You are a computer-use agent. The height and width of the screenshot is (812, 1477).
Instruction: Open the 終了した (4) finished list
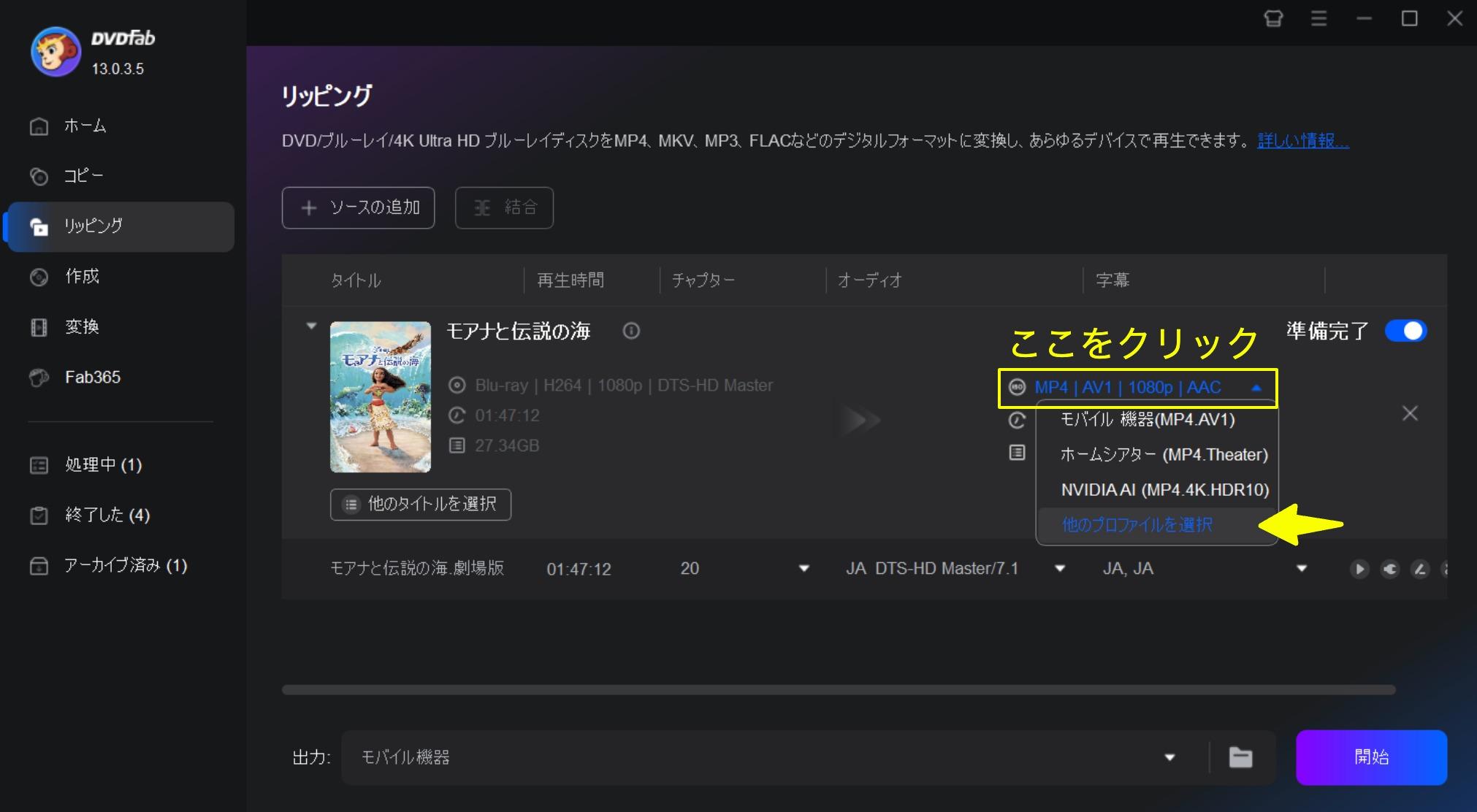107,516
